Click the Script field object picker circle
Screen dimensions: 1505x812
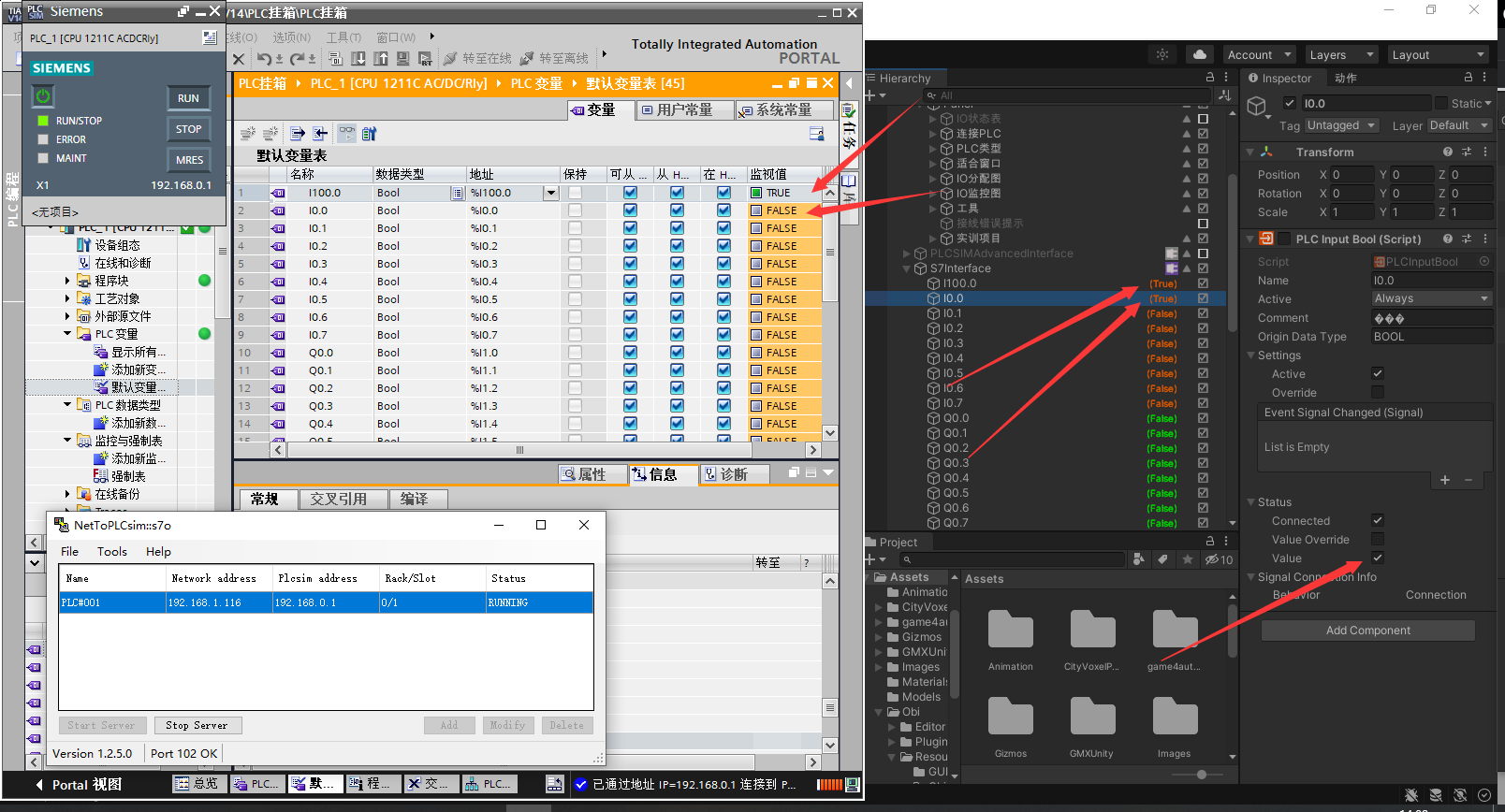1484,262
